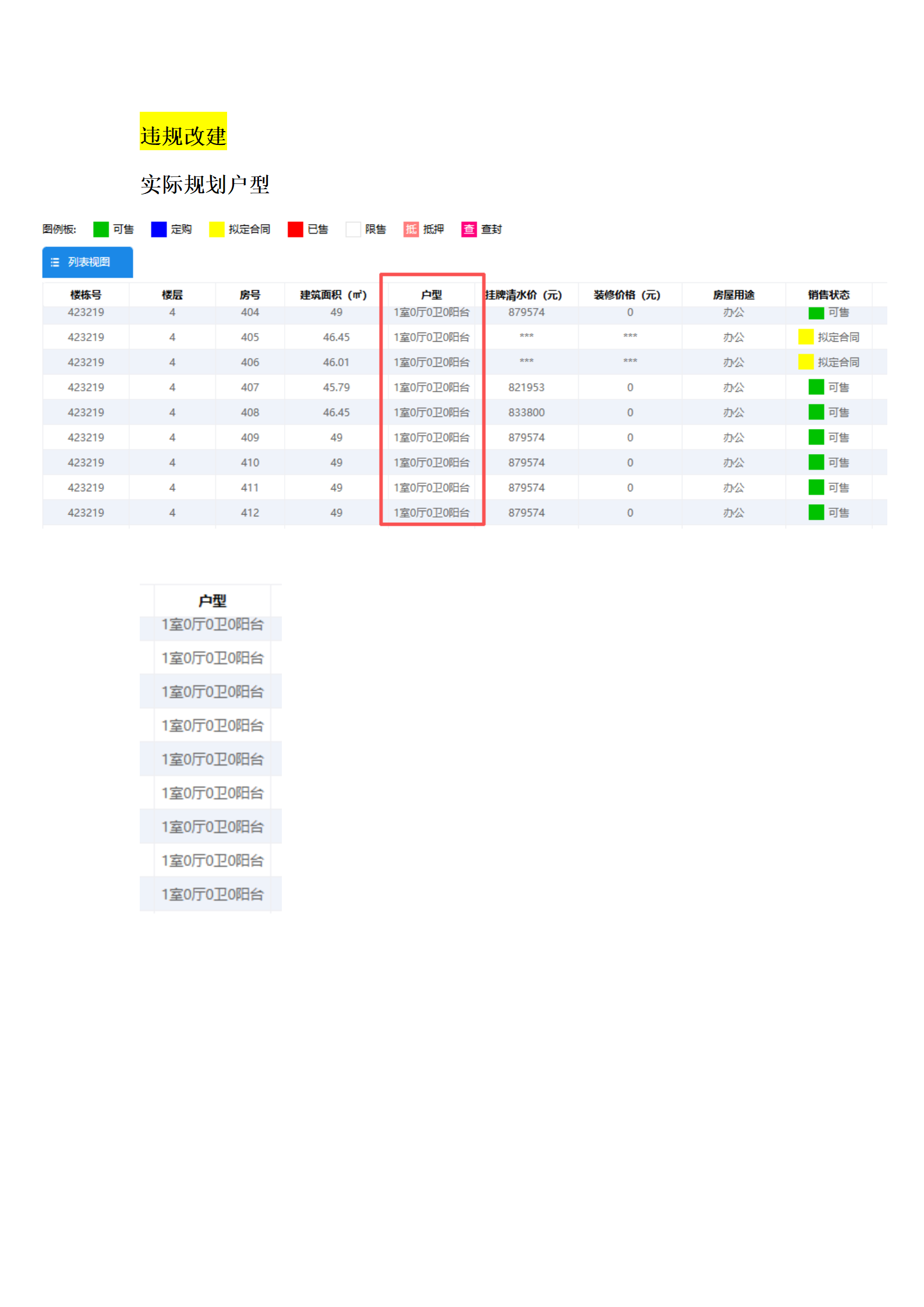Click the red 已售 legend swatch
The image size is (924, 1307).
295,229
